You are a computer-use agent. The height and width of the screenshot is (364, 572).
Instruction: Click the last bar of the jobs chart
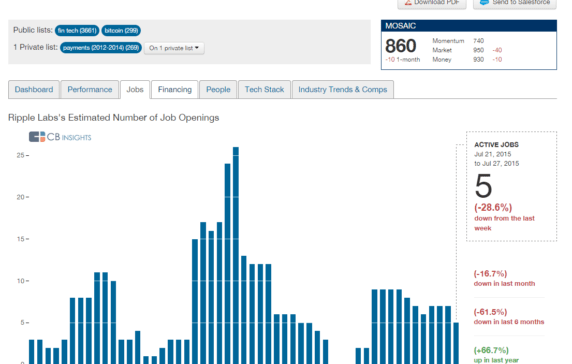pos(456,343)
